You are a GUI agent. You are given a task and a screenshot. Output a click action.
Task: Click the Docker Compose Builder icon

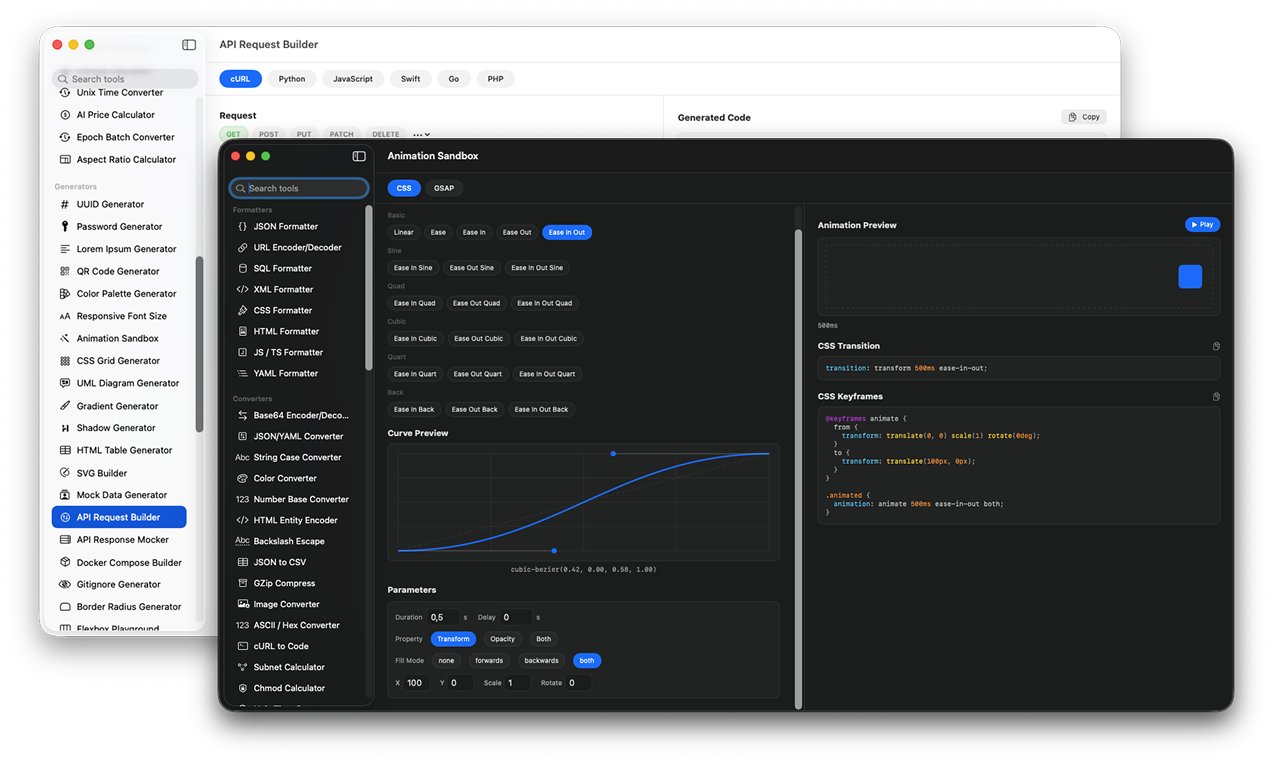click(x=65, y=562)
